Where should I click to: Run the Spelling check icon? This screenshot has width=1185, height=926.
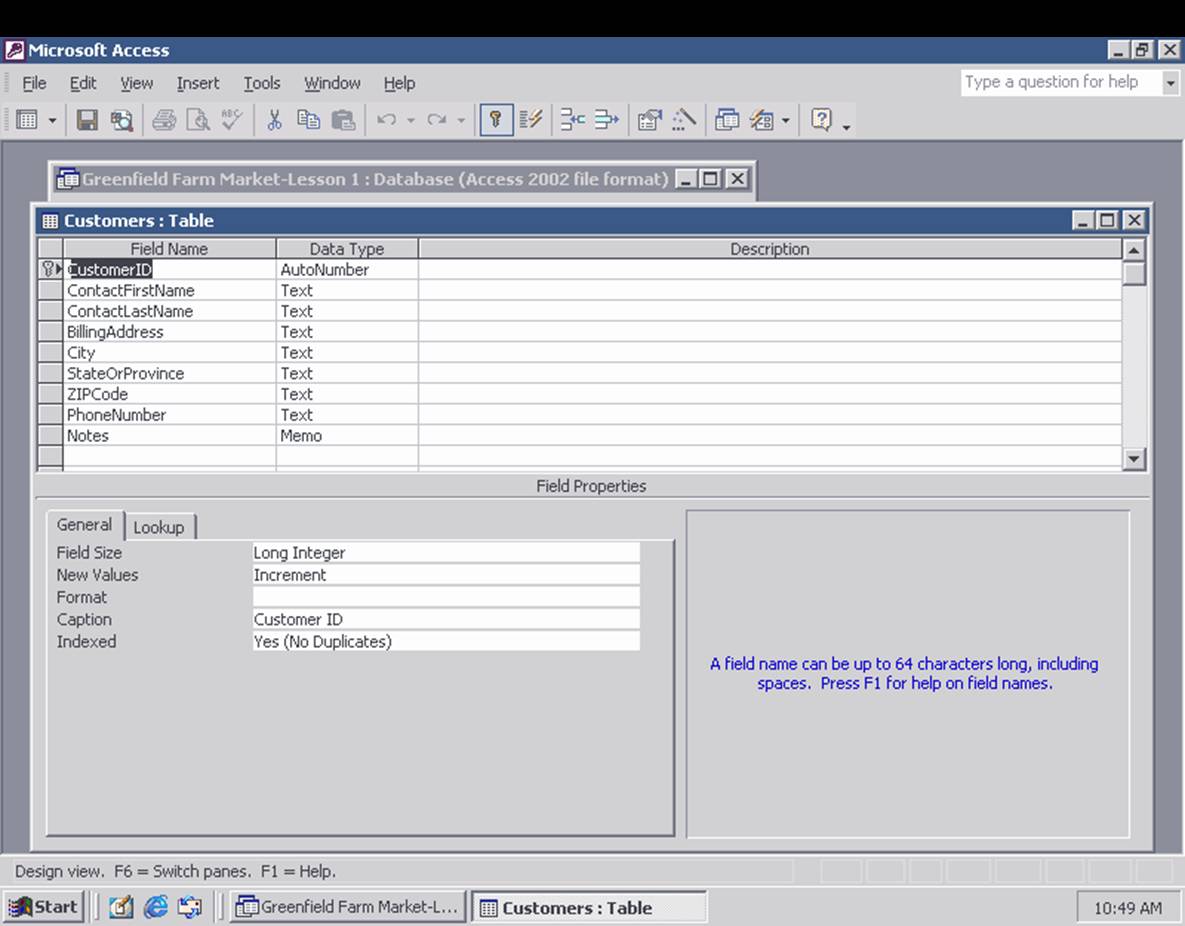[231, 120]
